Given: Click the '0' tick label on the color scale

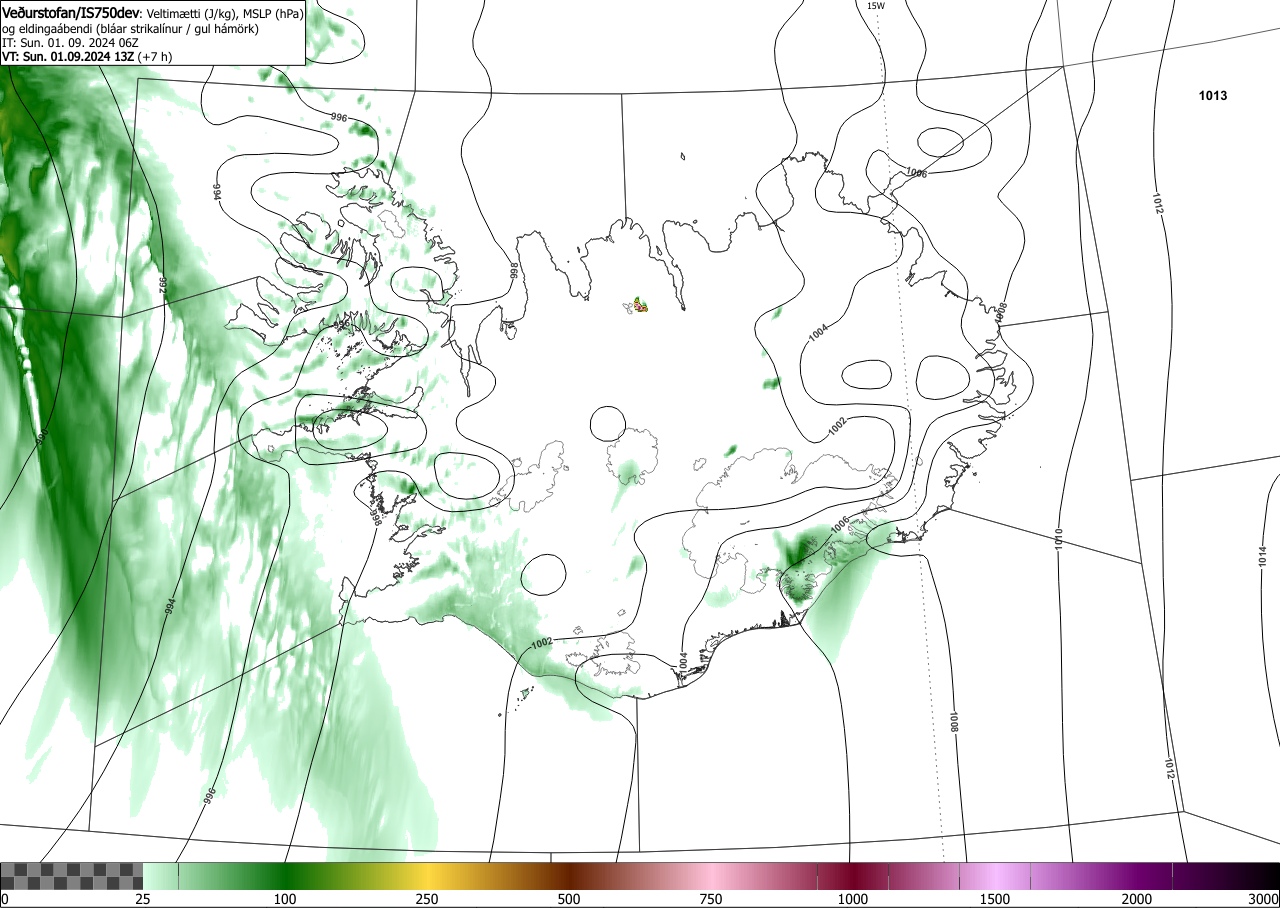Looking at the screenshot, I should pyautogui.click(x=5, y=899).
